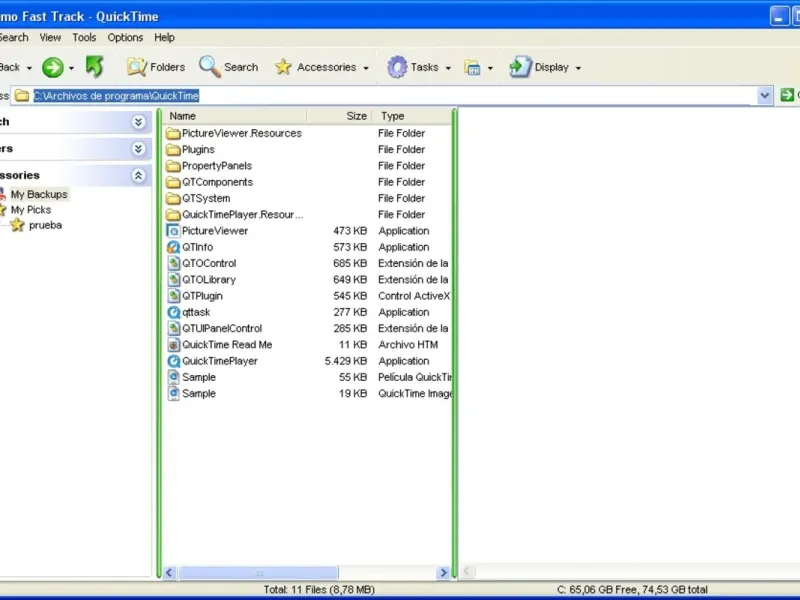Image resolution: width=800 pixels, height=600 pixels.
Task: Toggle the Folders pane button
Action: pos(156,67)
